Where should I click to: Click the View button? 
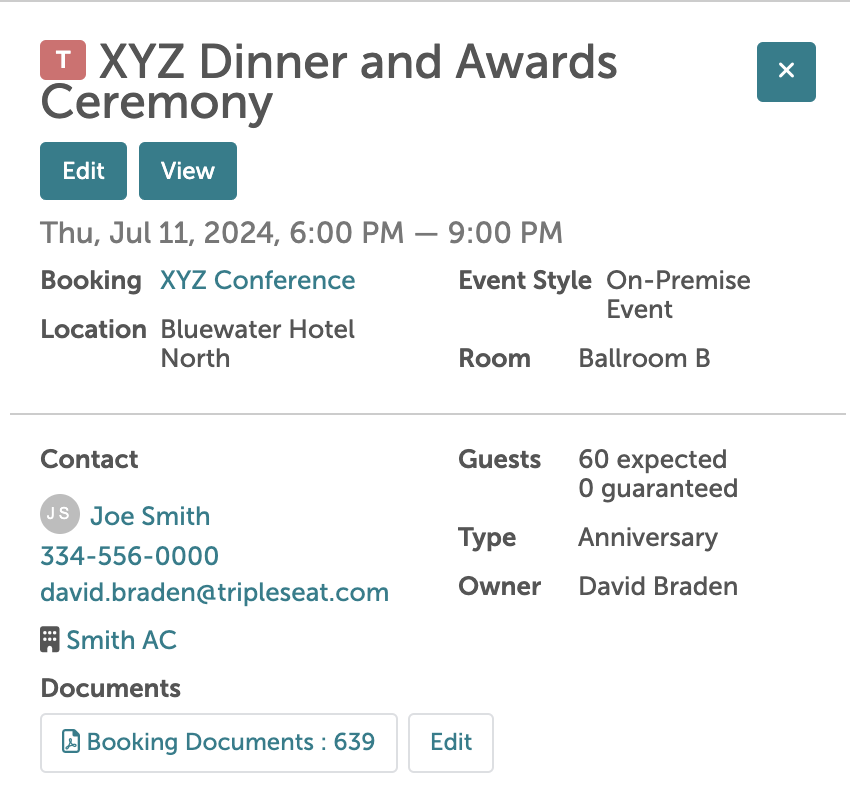(x=188, y=171)
